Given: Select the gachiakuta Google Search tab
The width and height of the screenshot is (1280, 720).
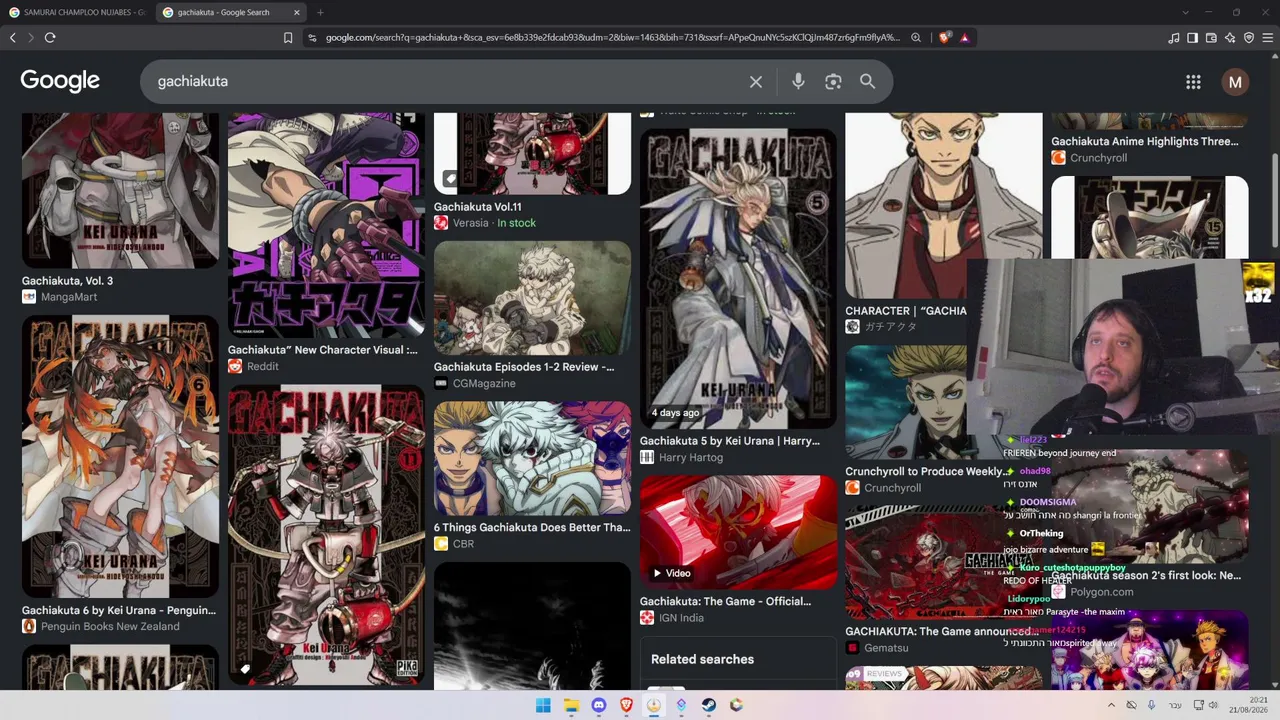Looking at the screenshot, I should point(232,12).
